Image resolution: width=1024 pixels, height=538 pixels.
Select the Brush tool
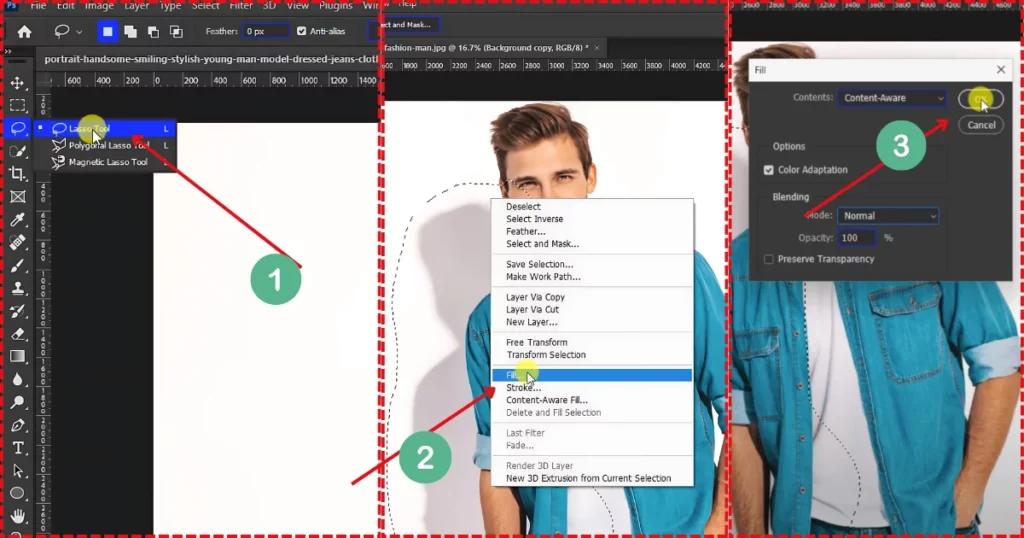(x=18, y=265)
